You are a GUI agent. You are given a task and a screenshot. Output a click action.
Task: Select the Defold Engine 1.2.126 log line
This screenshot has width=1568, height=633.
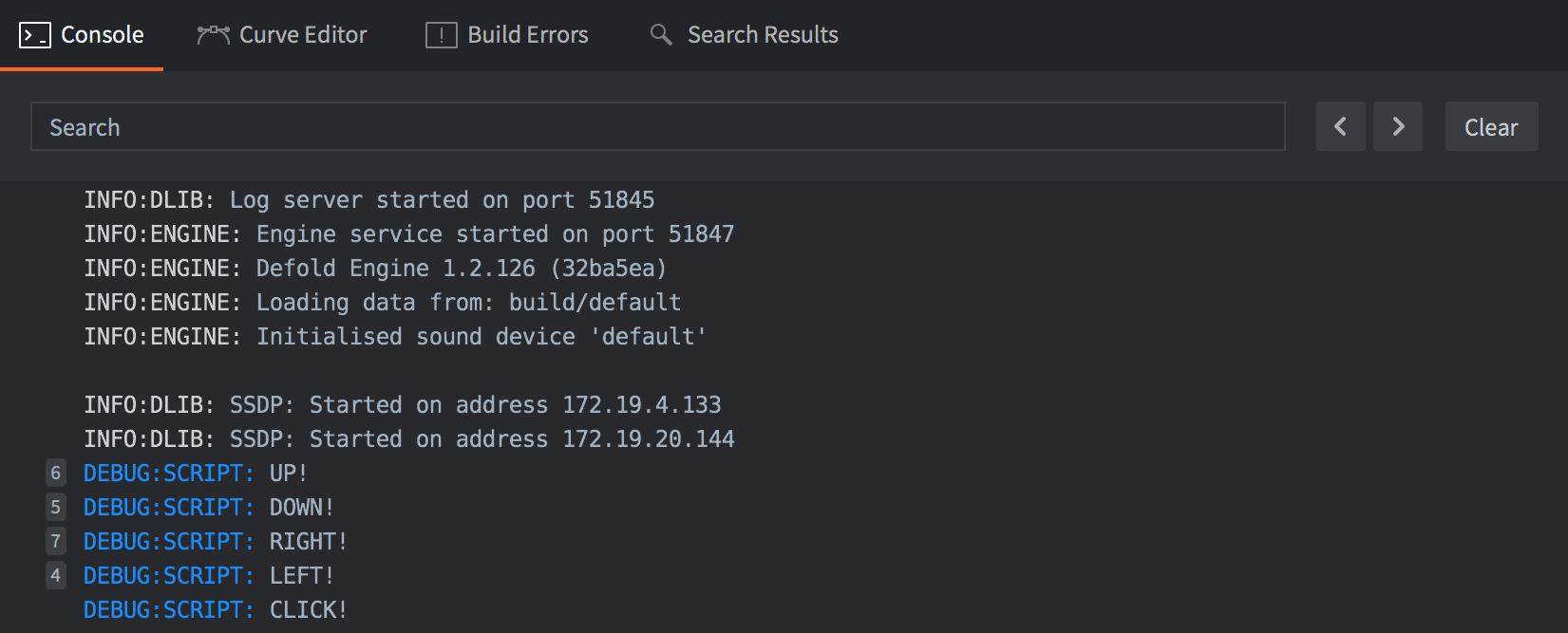pyautogui.click(x=375, y=268)
